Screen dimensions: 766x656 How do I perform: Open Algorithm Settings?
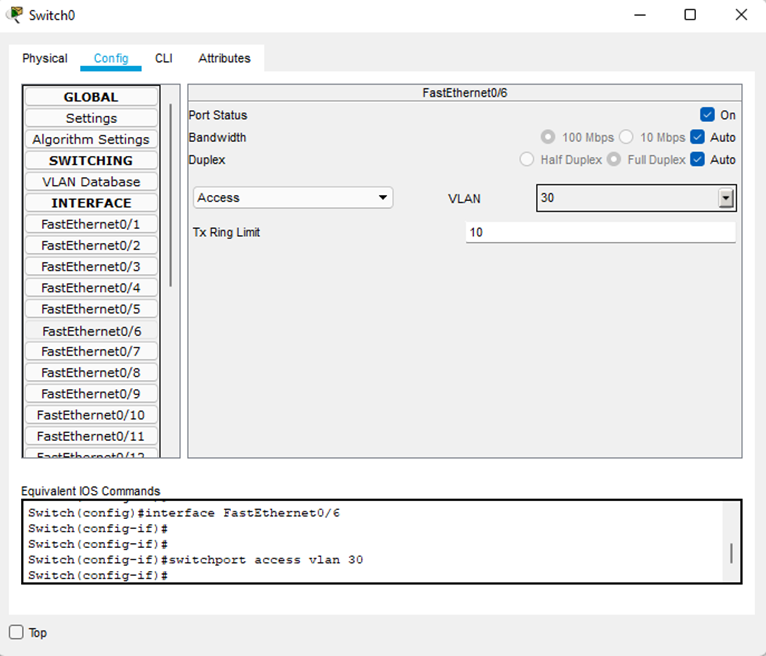tap(91, 139)
